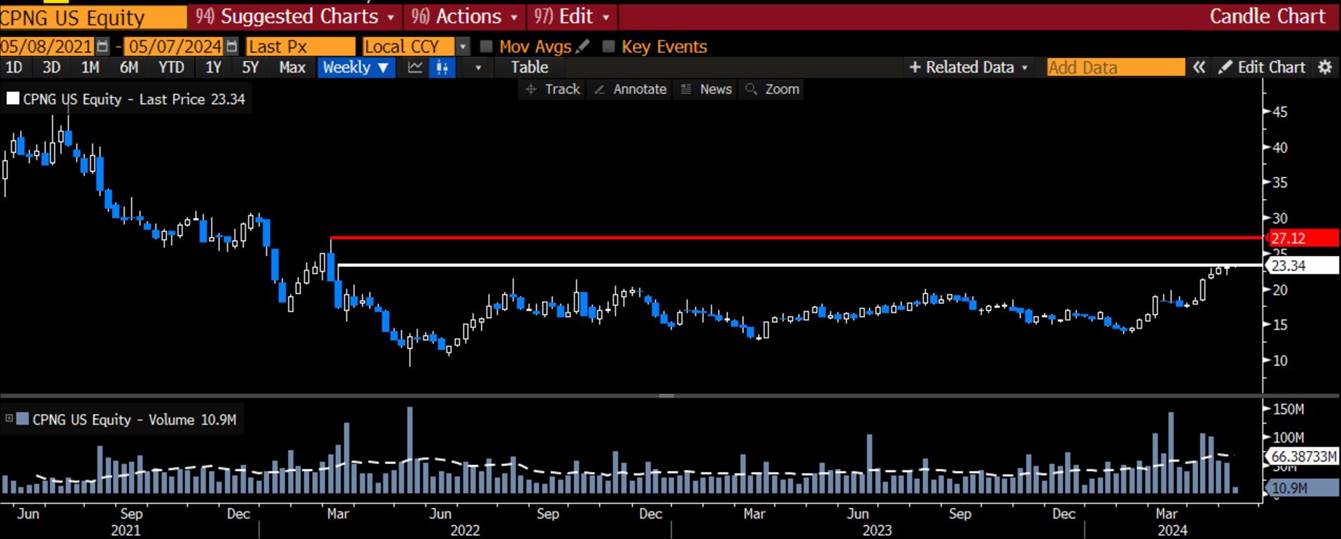This screenshot has height=539, width=1341.
Task: Click the 10.9M volume value label
Action: point(1303,488)
